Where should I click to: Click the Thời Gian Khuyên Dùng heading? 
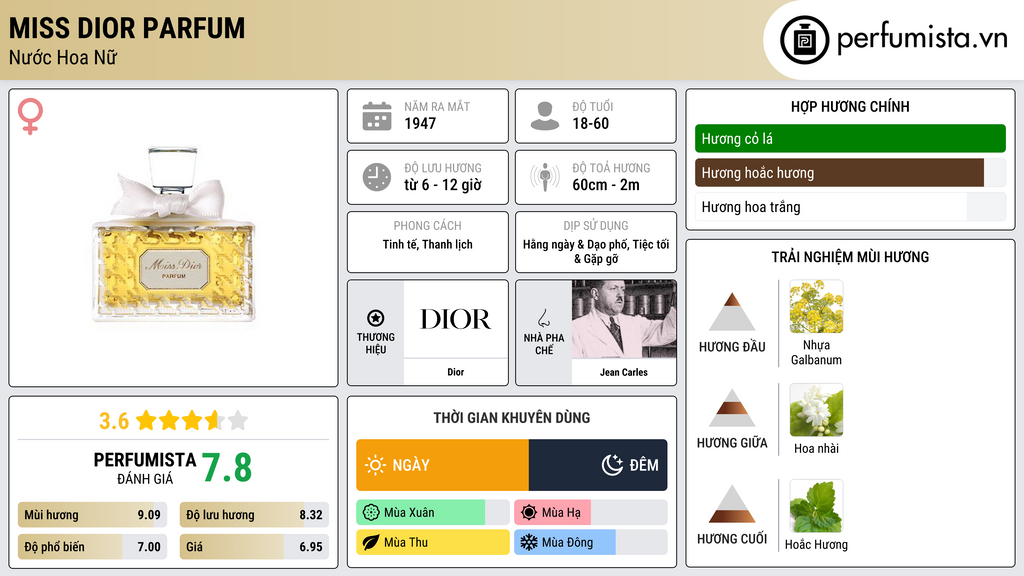512,418
